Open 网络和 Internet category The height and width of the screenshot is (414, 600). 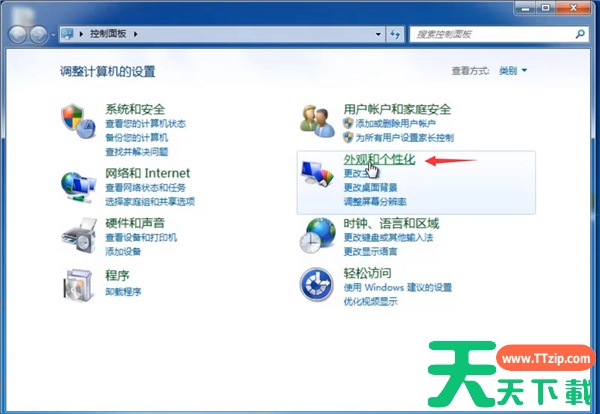tap(148, 173)
